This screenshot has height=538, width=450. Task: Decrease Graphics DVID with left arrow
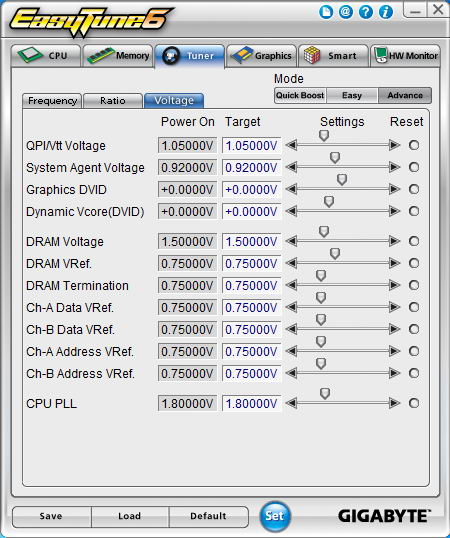[292, 189]
